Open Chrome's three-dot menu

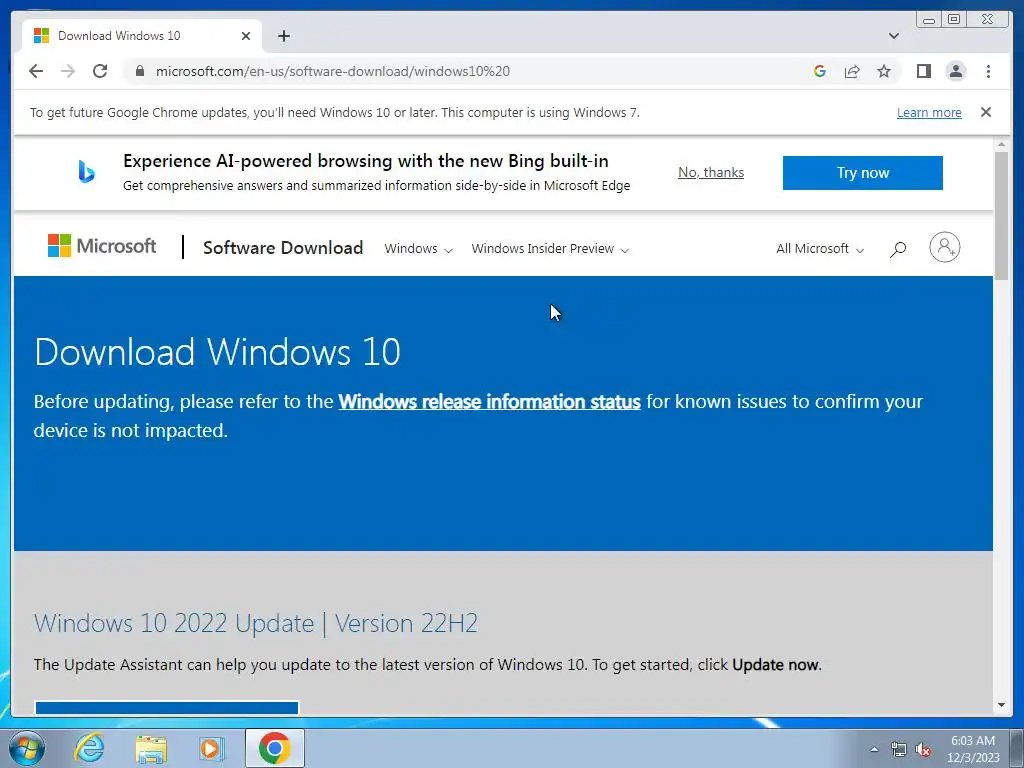(x=988, y=71)
